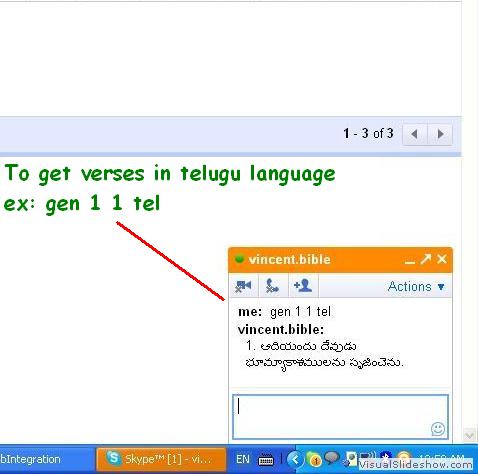
Task: Go to the newer messages page arrow
Action: pos(414,134)
